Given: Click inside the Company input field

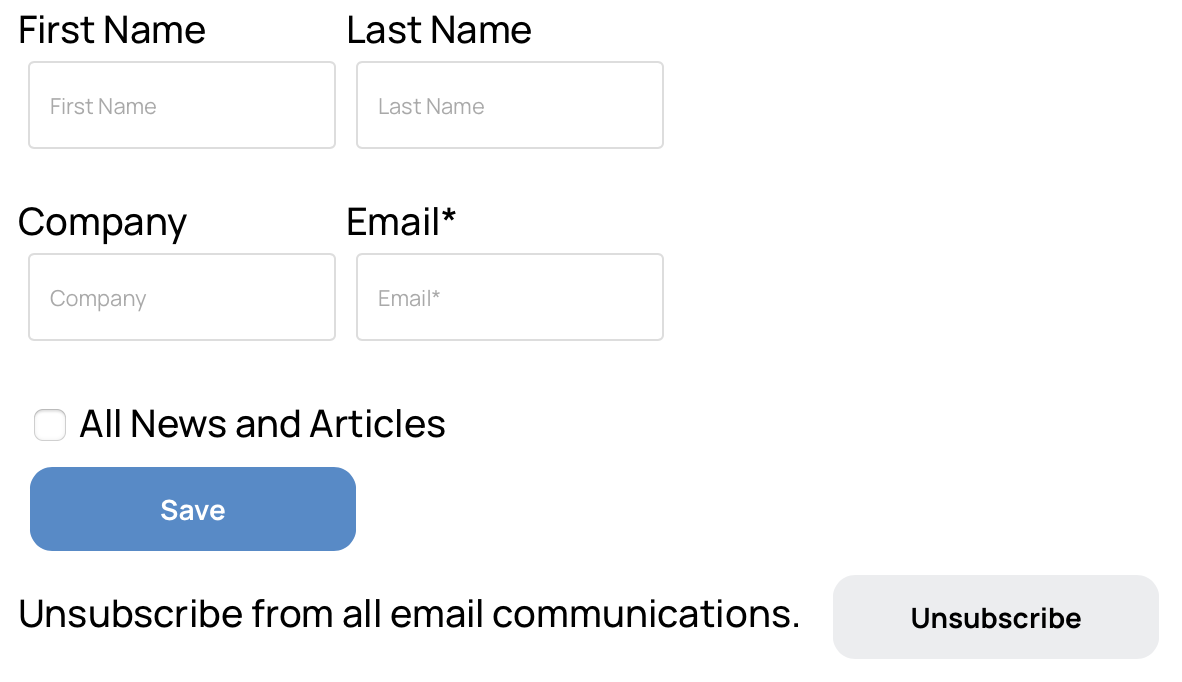Looking at the screenshot, I should pyautogui.click(x=181, y=297).
